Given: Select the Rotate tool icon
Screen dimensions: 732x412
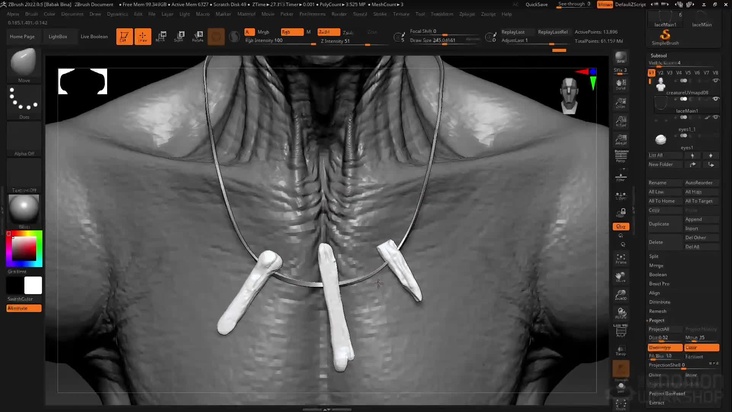Looking at the screenshot, I should pos(197,36).
